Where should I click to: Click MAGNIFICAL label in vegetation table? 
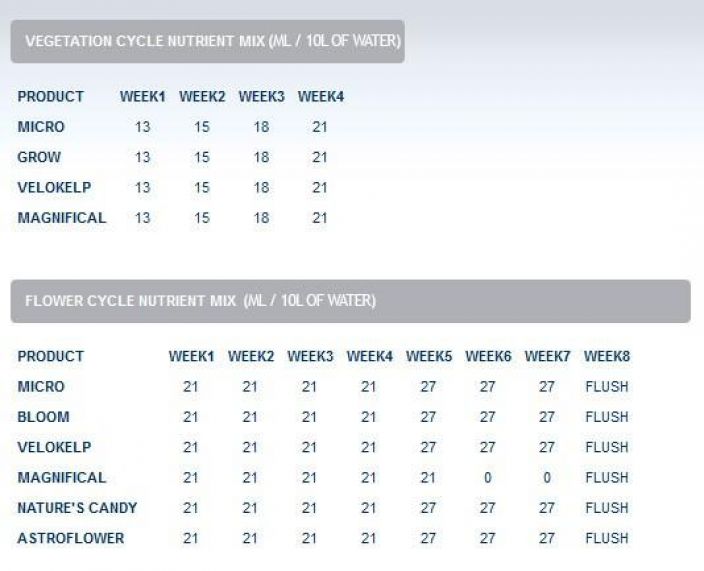tap(62, 218)
